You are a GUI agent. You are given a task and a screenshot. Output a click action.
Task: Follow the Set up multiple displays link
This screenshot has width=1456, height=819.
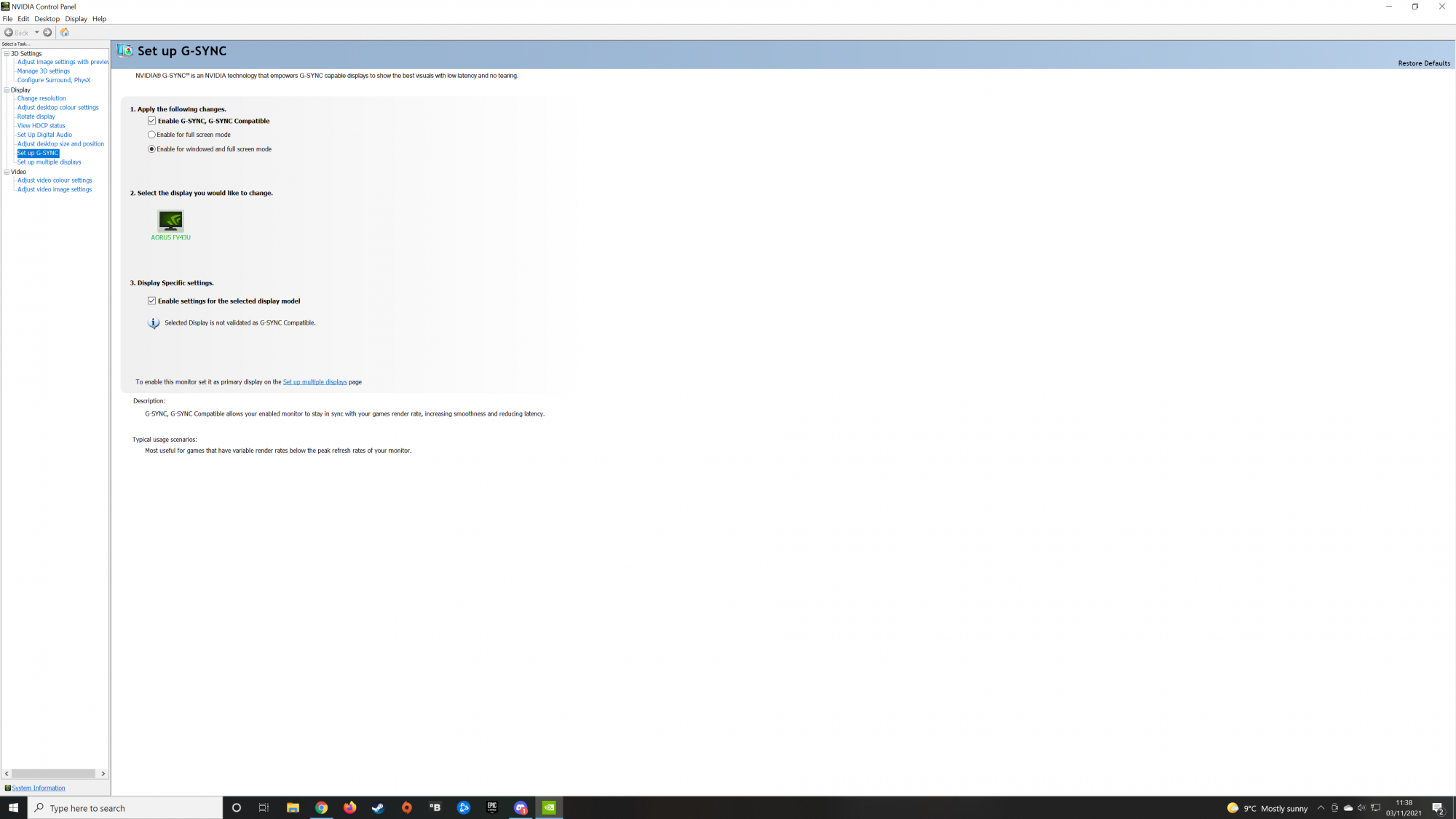[314, 381]
